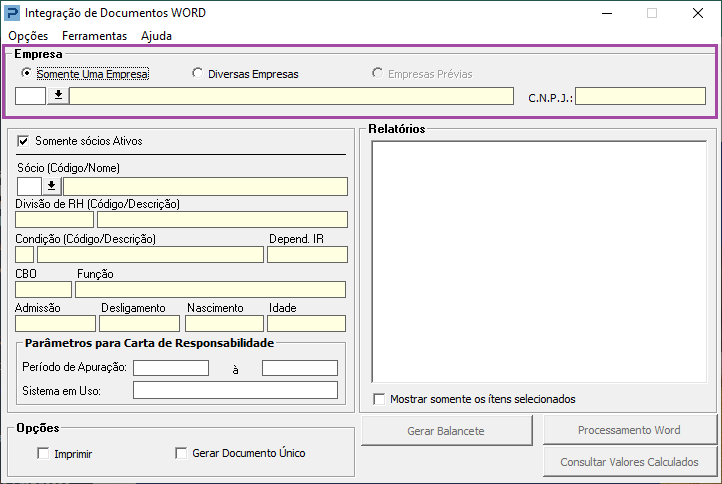
Task: Enable the Gerar Documento Único checkbox
Action: pyautogui.click(x=181, y=453)
